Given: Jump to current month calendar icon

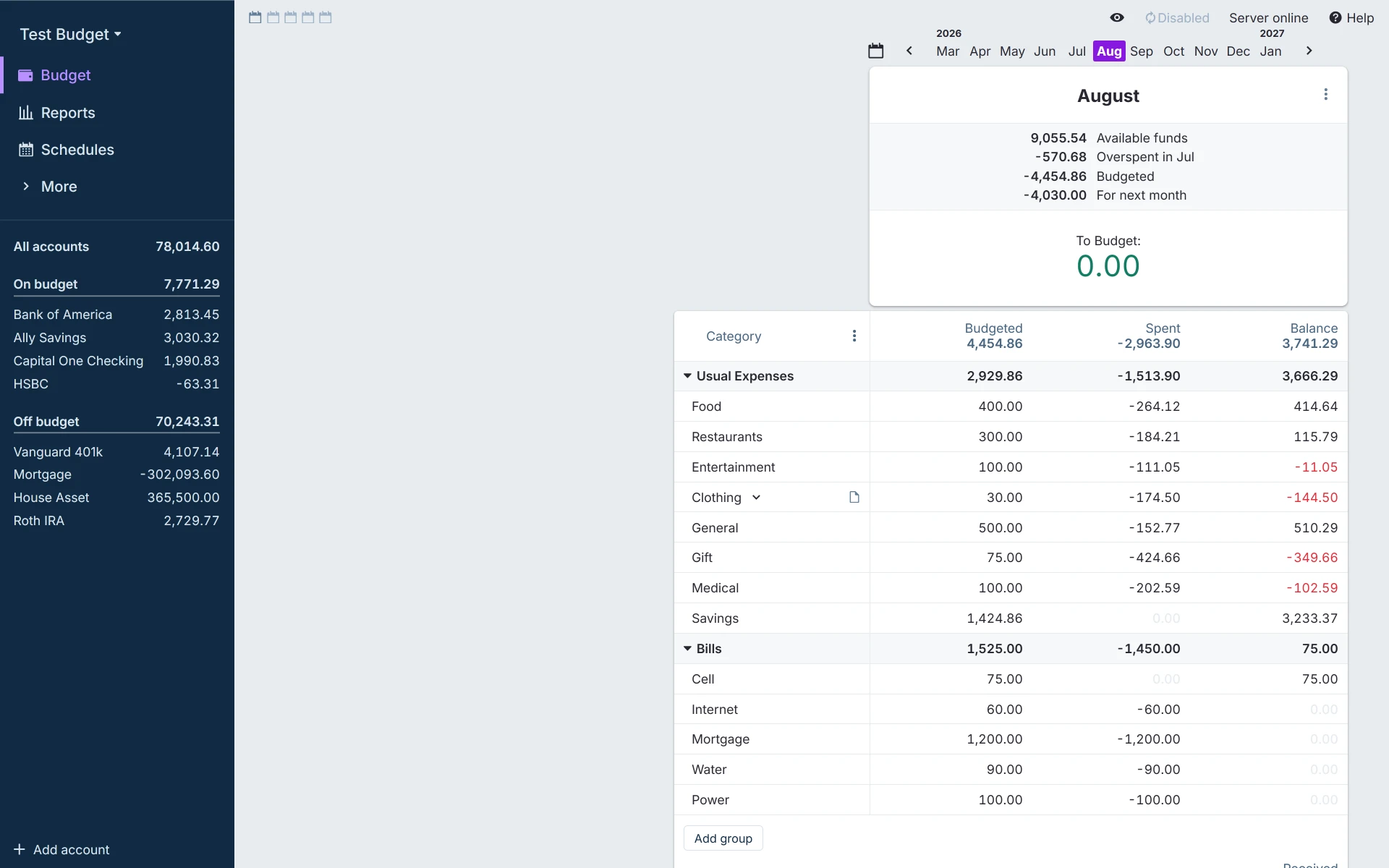Looking at the screenshot, I should (876, 51).
